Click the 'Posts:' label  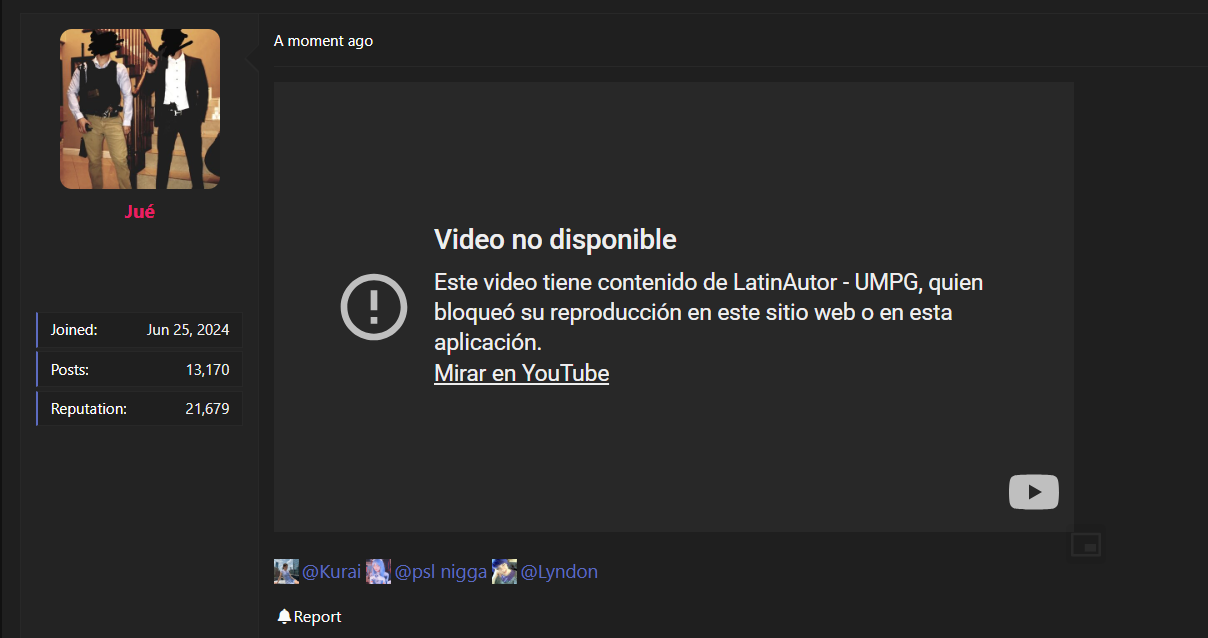tap(70, 370)
